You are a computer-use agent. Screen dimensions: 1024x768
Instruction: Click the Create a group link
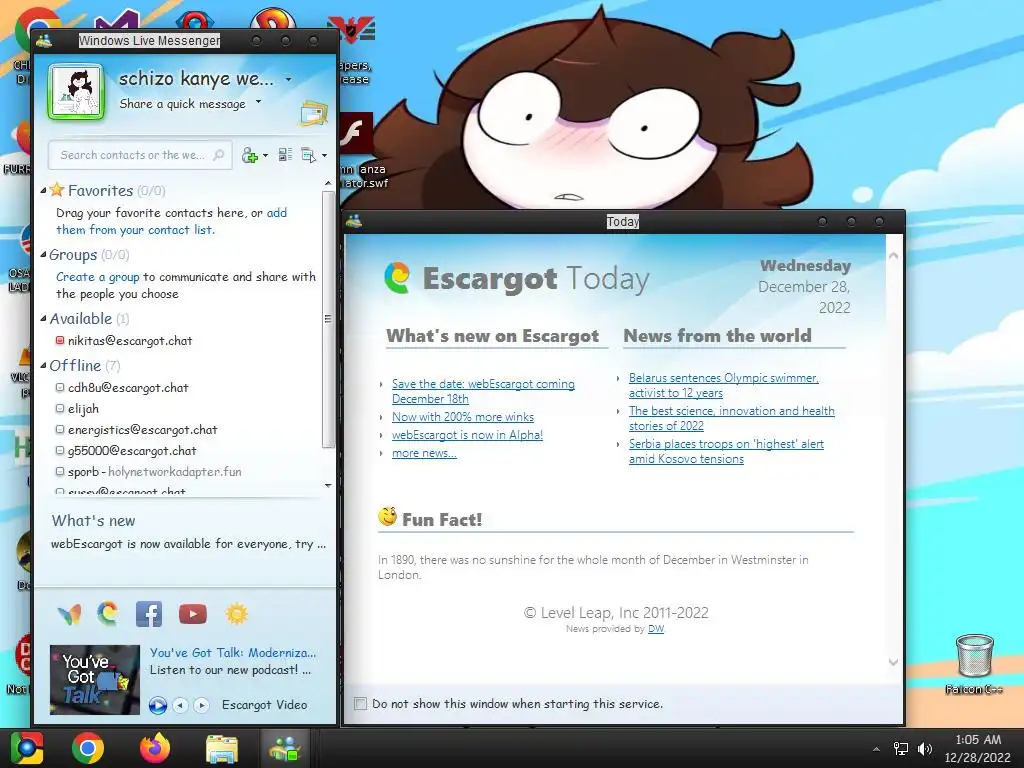97,277
